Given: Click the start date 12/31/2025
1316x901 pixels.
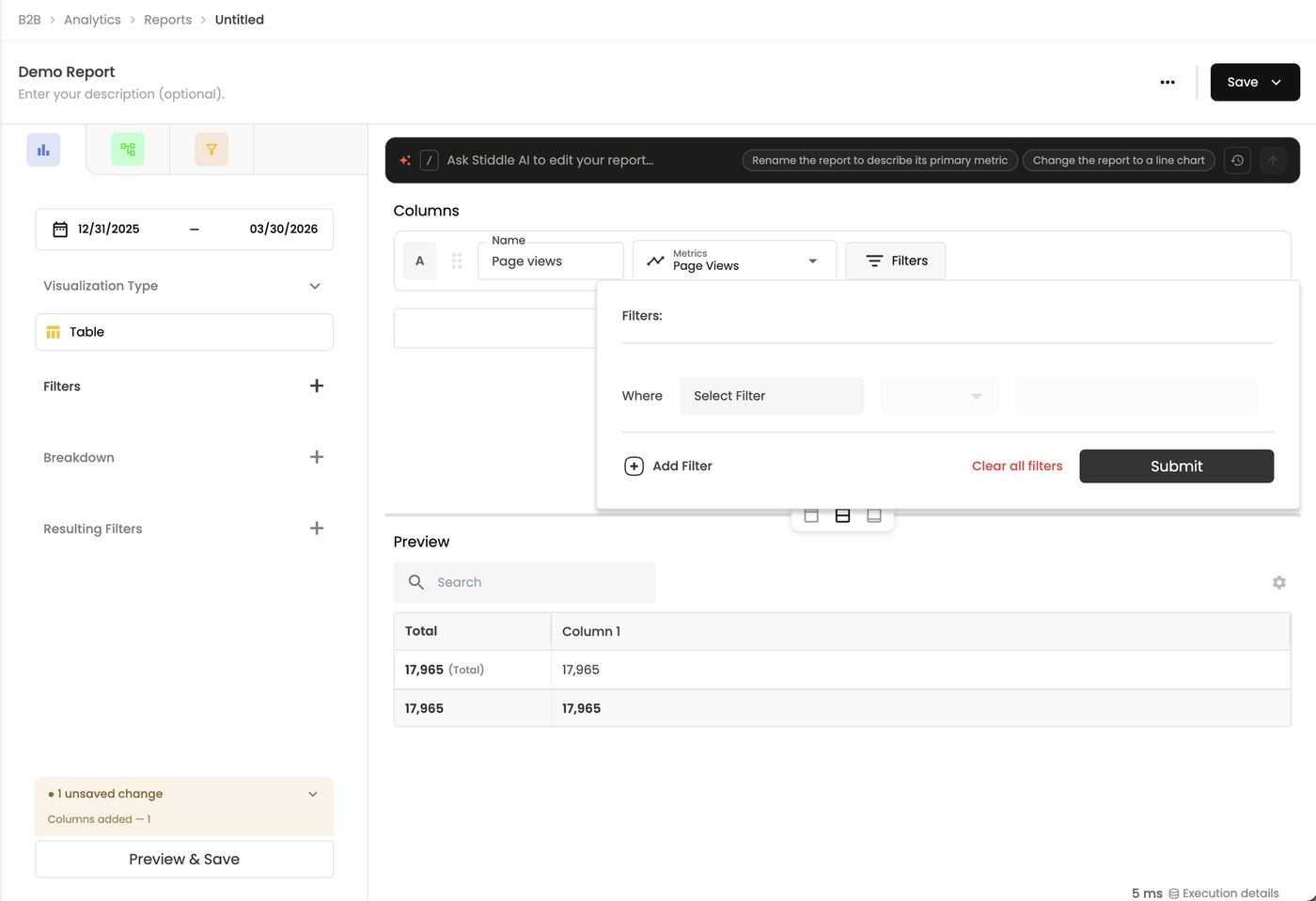Looking at the screenshot, I should pos(109,229).
